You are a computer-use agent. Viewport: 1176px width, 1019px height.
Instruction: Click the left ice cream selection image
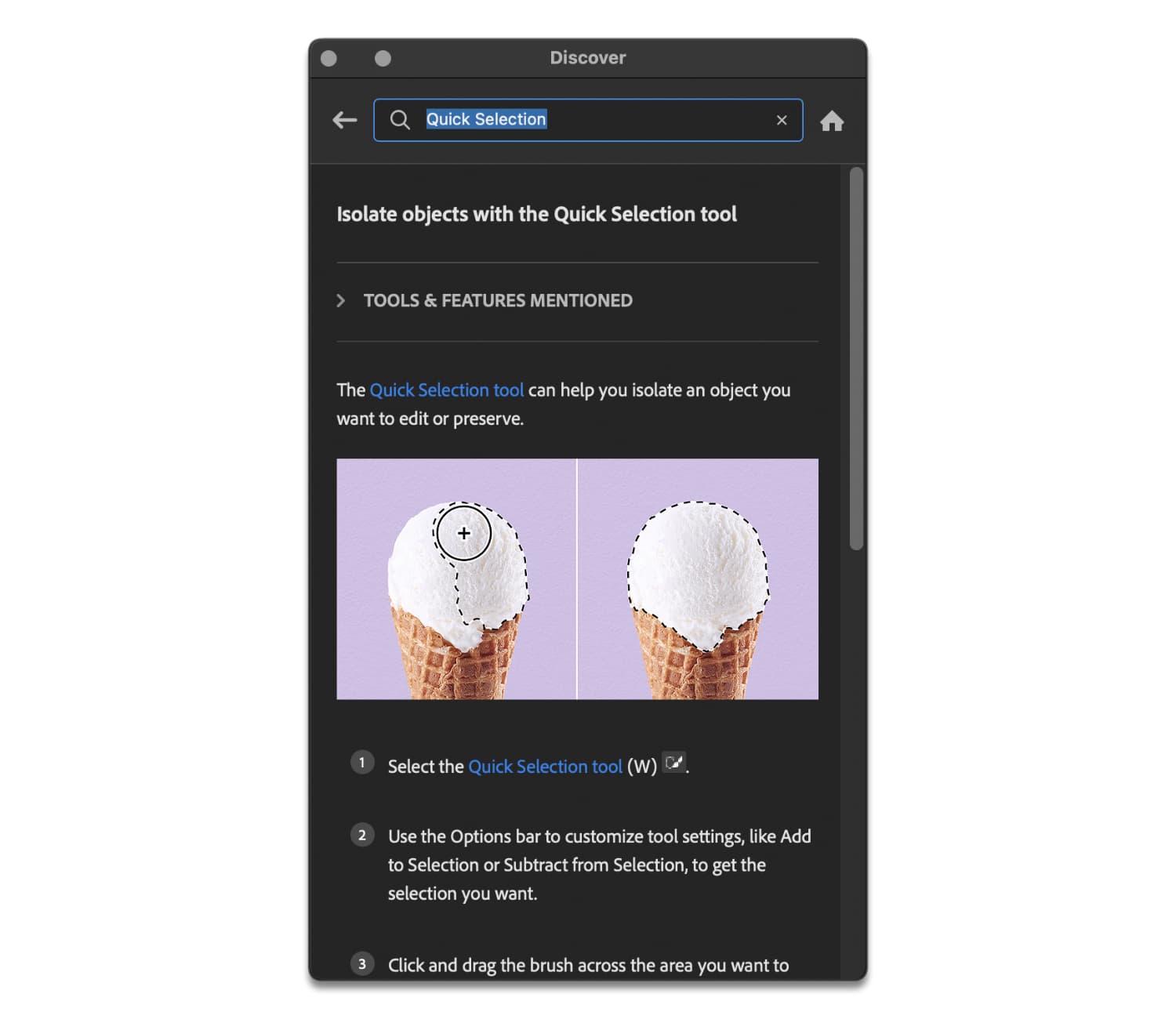[x=456, y=578]
